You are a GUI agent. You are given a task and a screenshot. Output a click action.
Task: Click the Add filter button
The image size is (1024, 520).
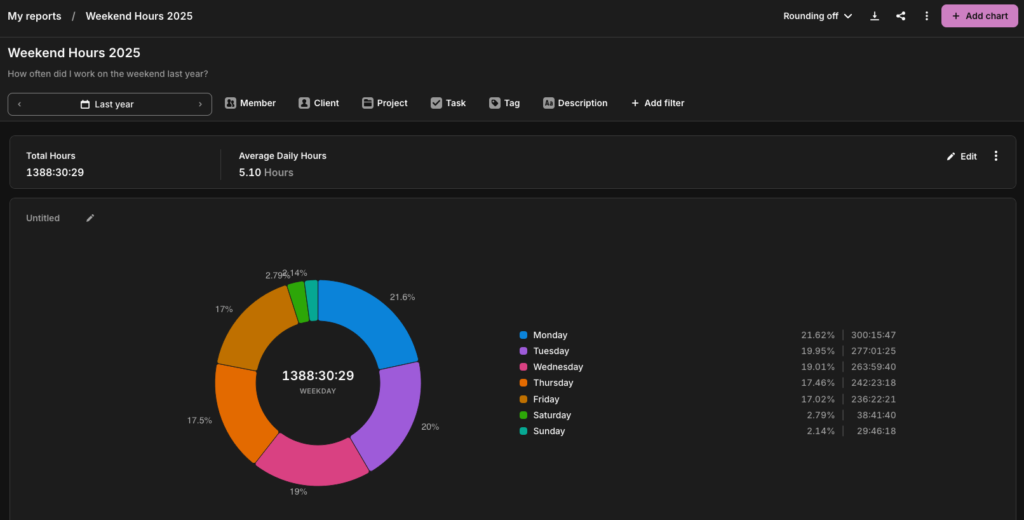coord(657,103)
